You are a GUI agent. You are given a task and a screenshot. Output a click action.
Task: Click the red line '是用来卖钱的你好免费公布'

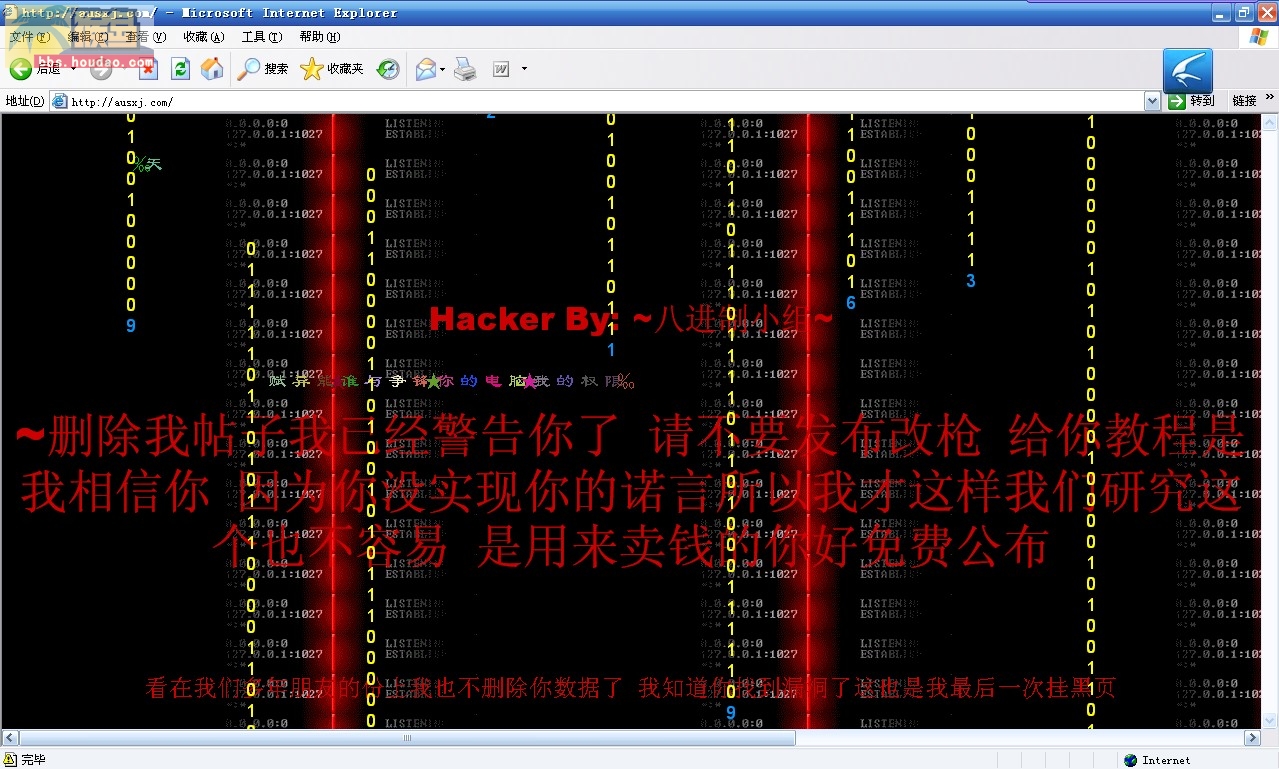coord(761,546)
